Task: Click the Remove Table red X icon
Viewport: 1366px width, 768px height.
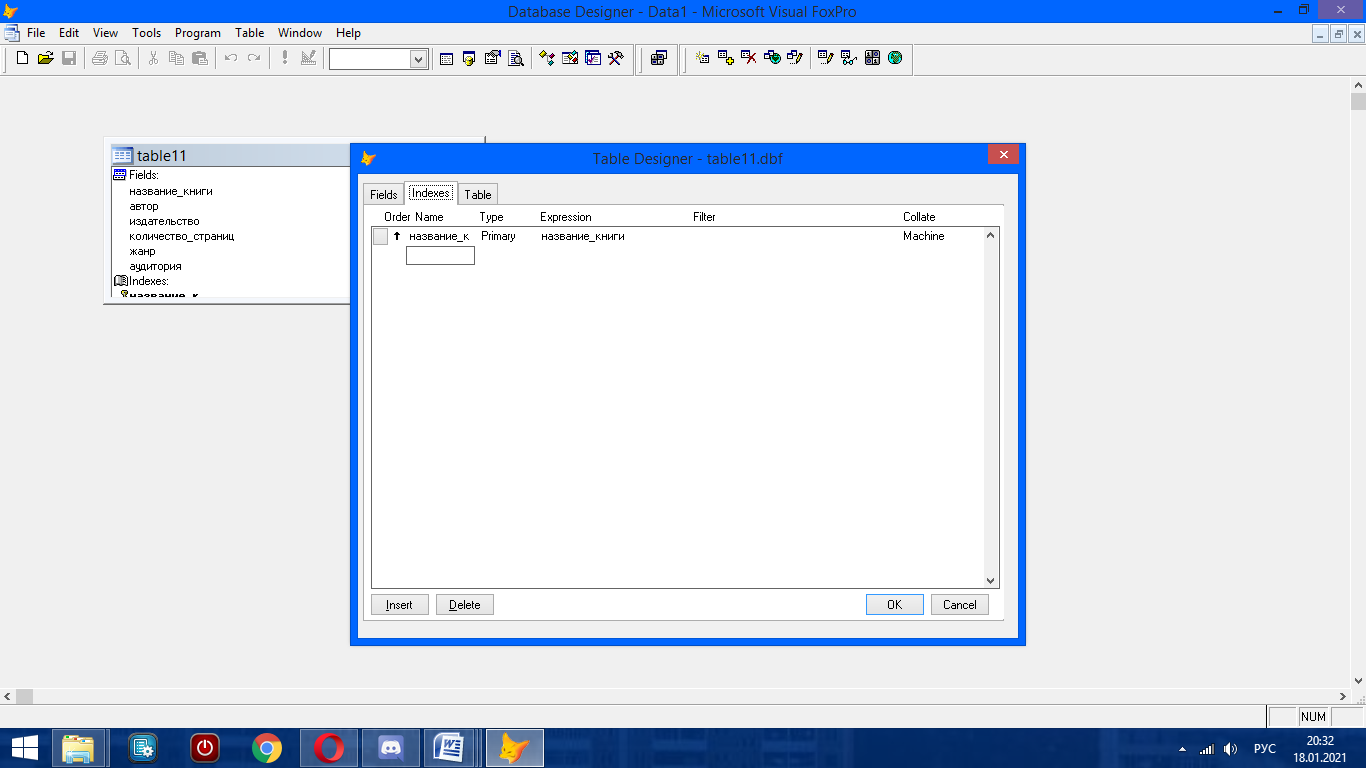Action: [748, 59]
